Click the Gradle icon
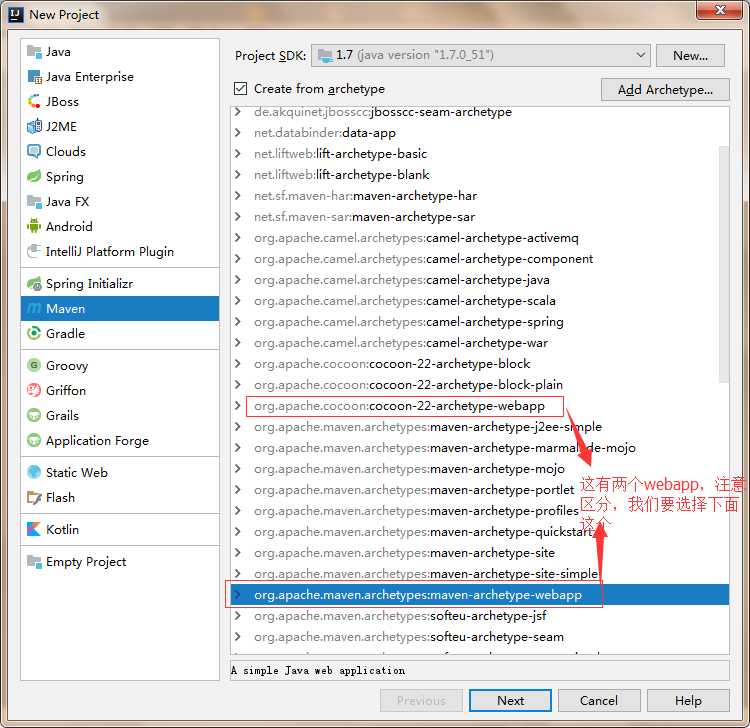This screenshot has height=728, width=750. coord(34,333)
